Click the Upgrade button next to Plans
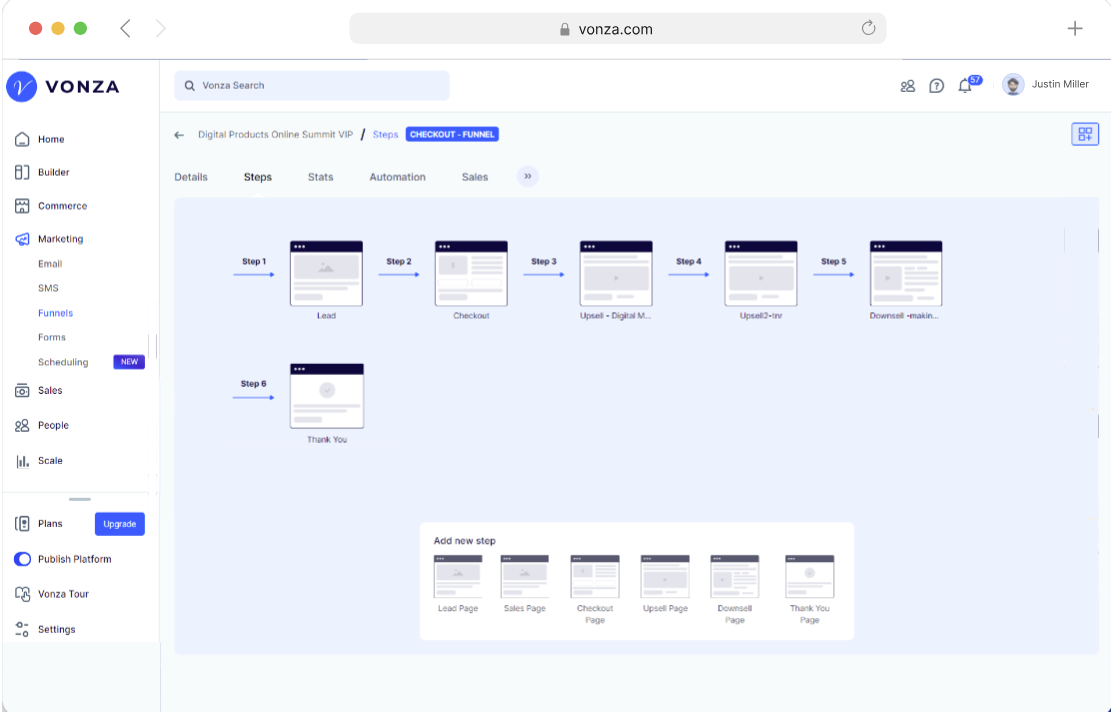Viewport: 1111px width, 712px height. pyautogui.click(x=119, y=523)
